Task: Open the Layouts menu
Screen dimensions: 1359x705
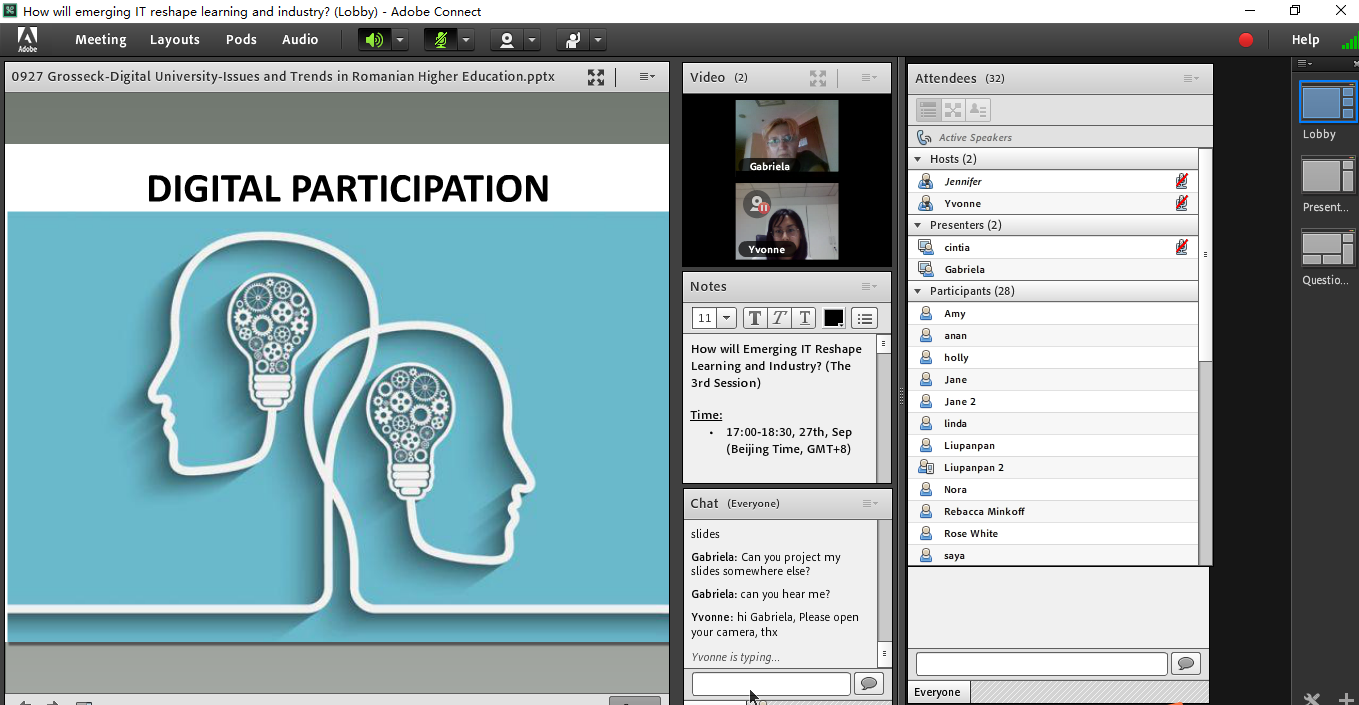Action: pos(174,40)
